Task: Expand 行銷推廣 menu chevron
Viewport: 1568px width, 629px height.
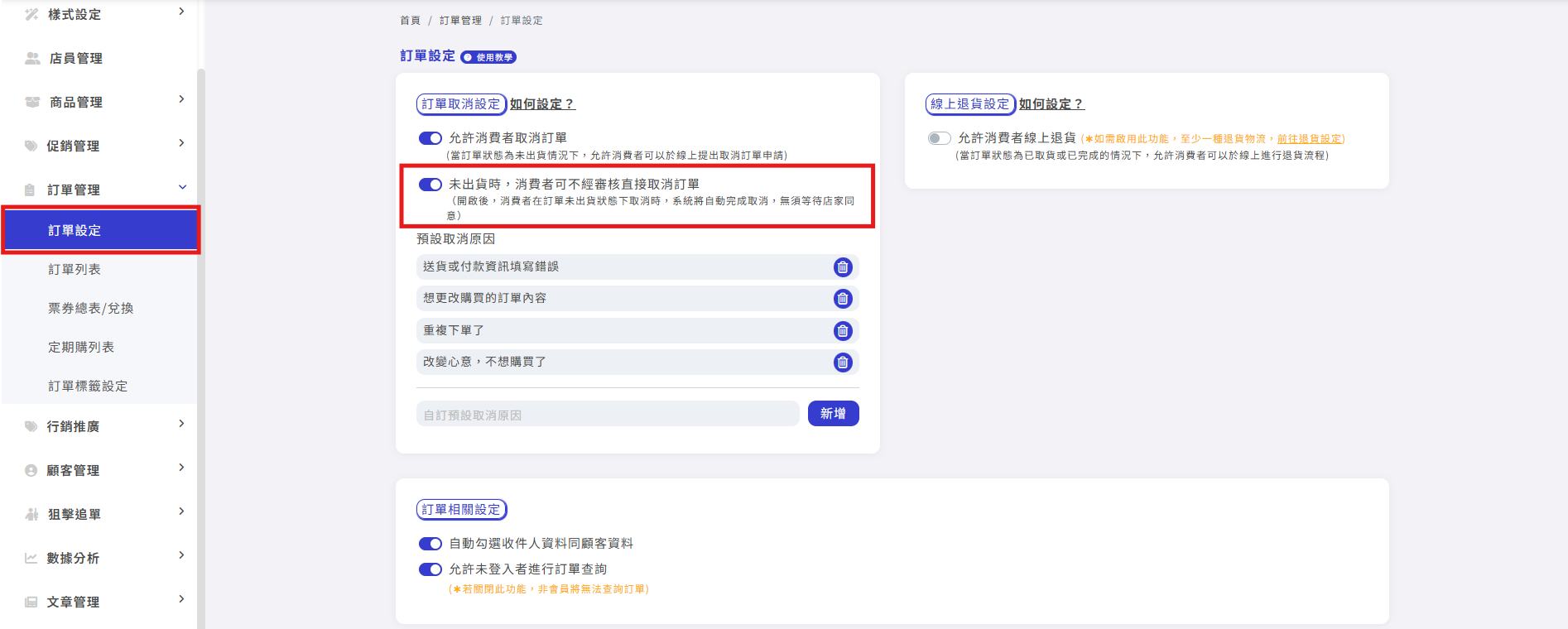Action: [x=181, y=424]
